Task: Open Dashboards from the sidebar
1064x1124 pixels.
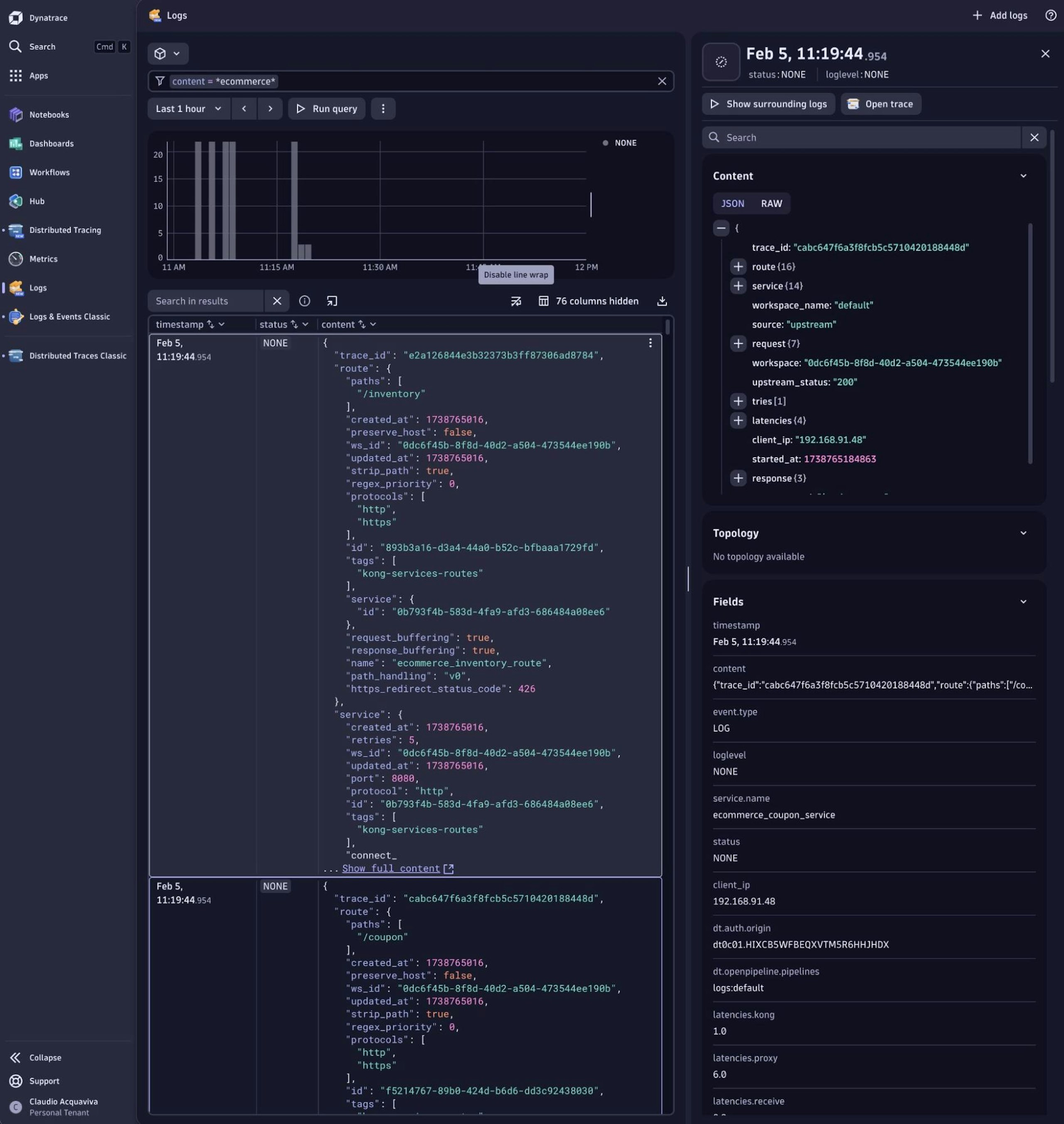Action: [x=51, y=143]
